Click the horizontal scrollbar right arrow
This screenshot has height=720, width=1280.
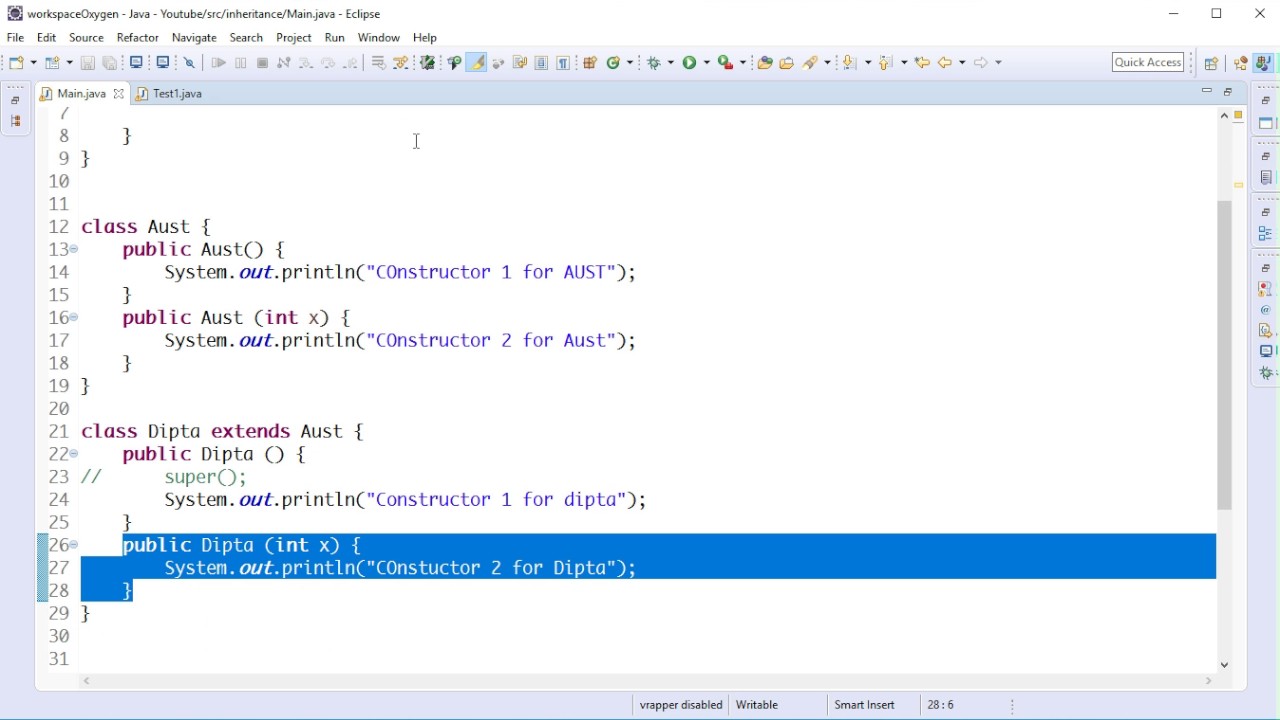[x=1209, y=681]
